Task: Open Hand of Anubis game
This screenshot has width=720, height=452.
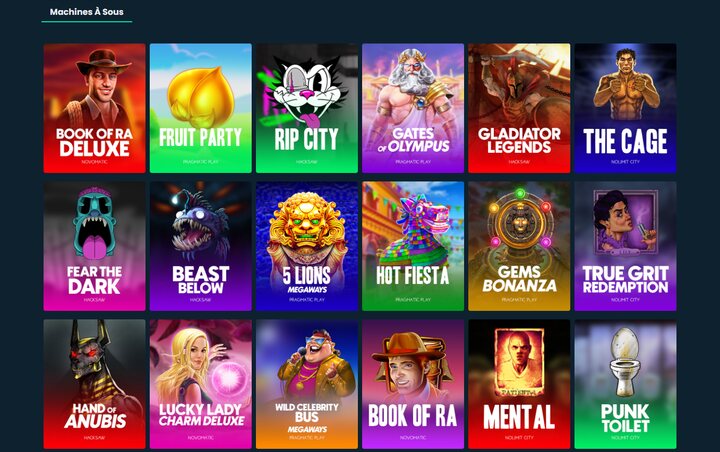Action: [95, 384]
